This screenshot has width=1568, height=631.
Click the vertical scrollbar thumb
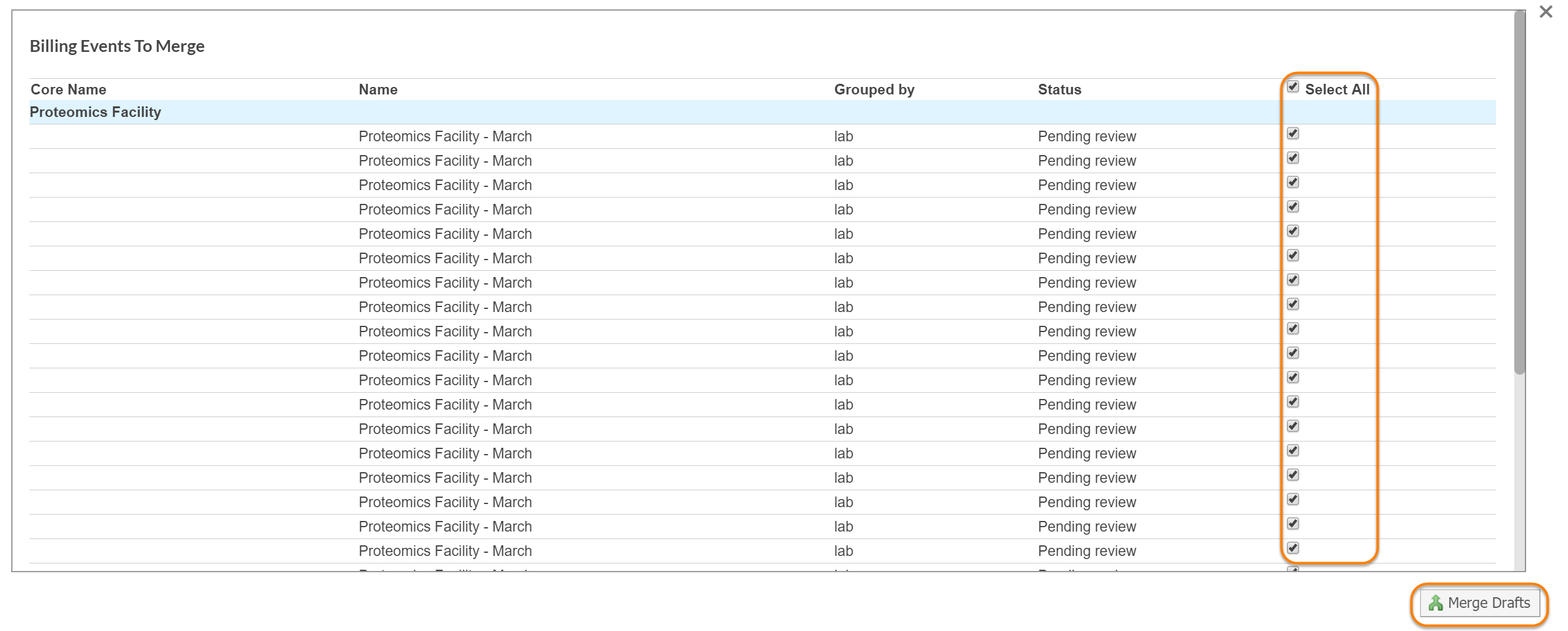[x=1519, y=188]
